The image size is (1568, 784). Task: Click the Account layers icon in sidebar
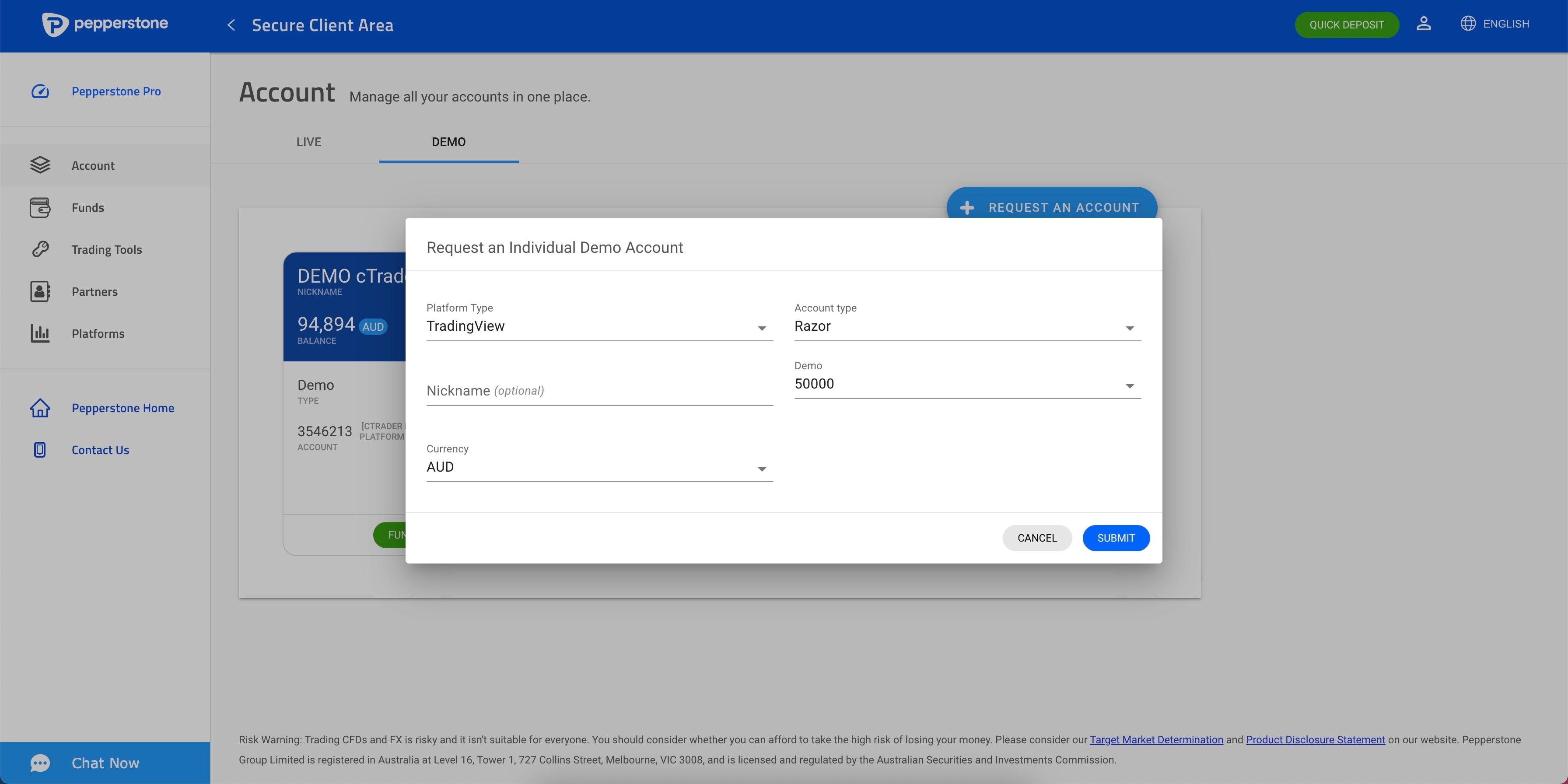click(x=40, y=165)
